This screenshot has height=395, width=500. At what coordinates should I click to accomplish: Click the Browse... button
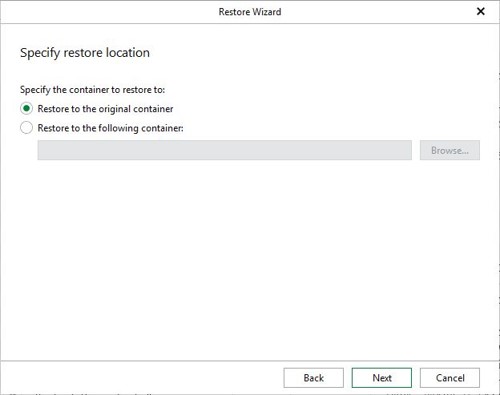450,150
